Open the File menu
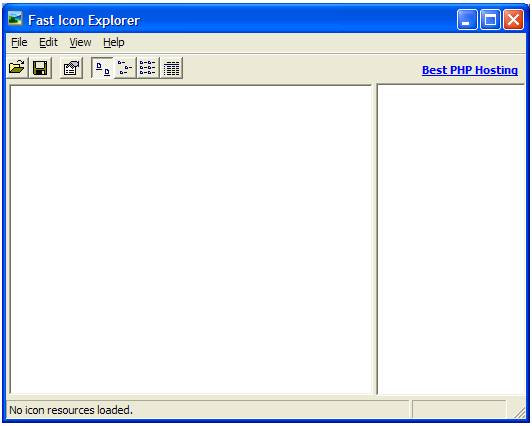 [19, 42]
